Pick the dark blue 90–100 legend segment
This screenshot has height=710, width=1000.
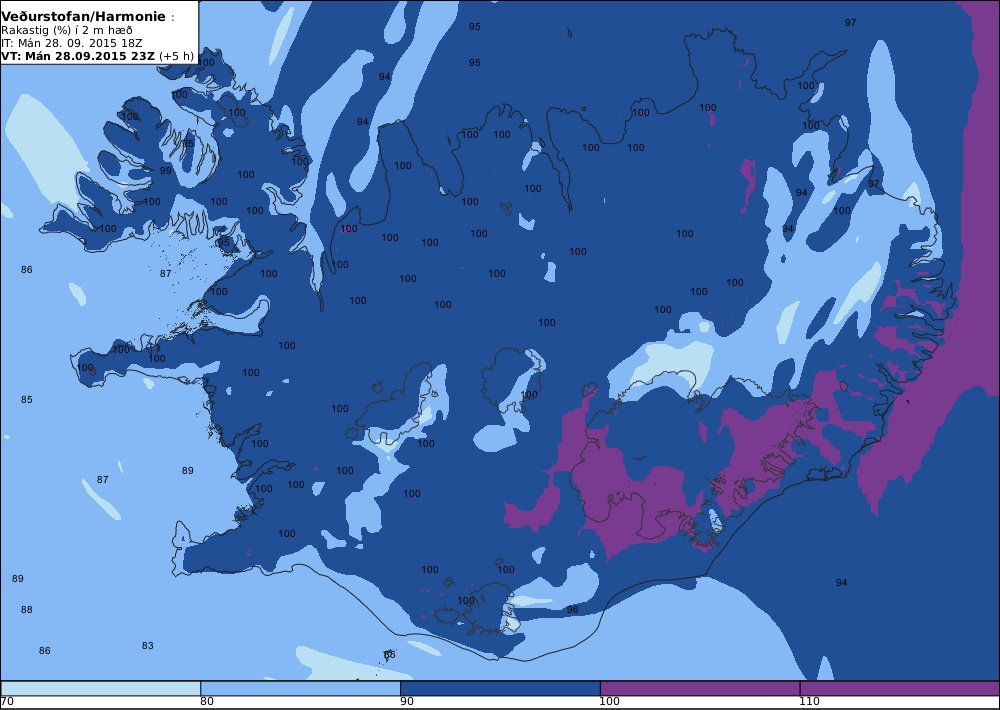point(500,688)
